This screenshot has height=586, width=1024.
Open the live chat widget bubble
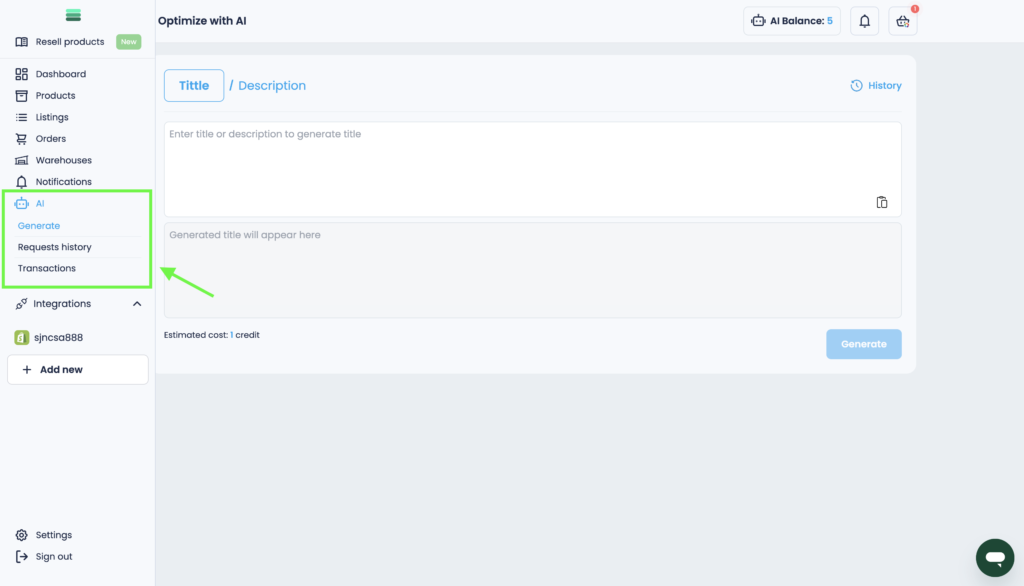click(x=994, y=557)
